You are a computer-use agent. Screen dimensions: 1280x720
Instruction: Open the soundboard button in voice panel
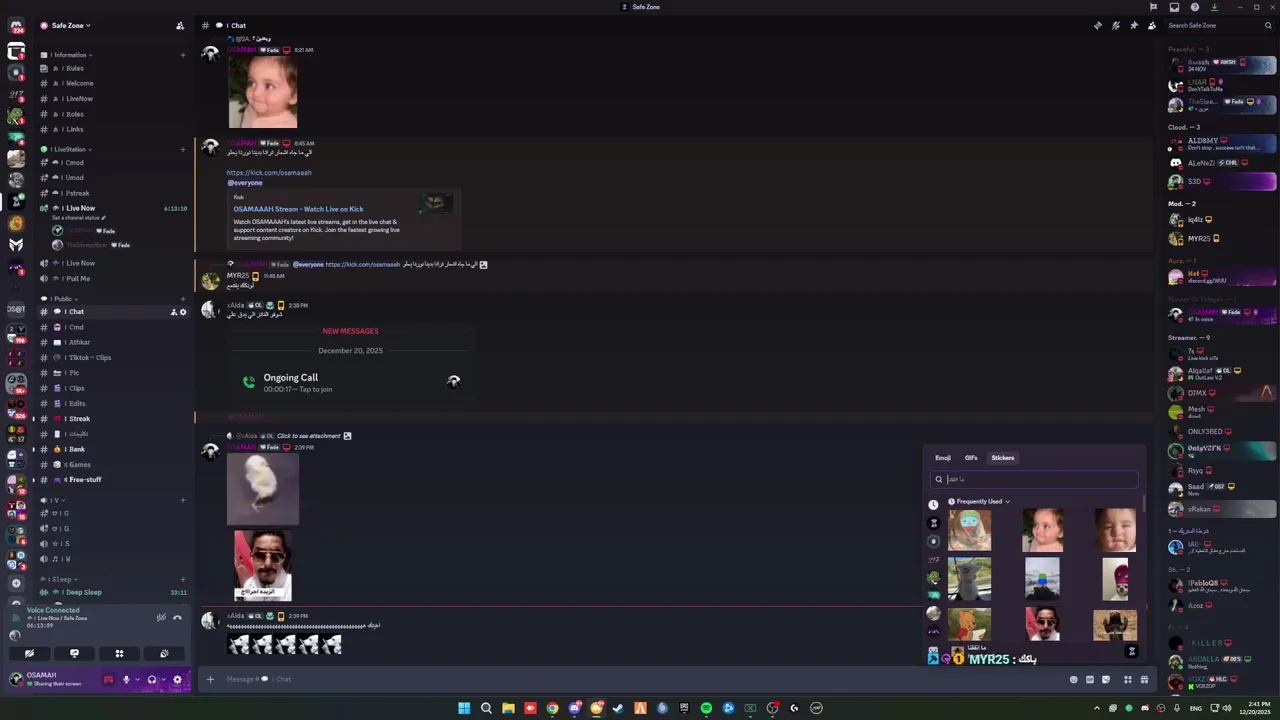point(164,653)
